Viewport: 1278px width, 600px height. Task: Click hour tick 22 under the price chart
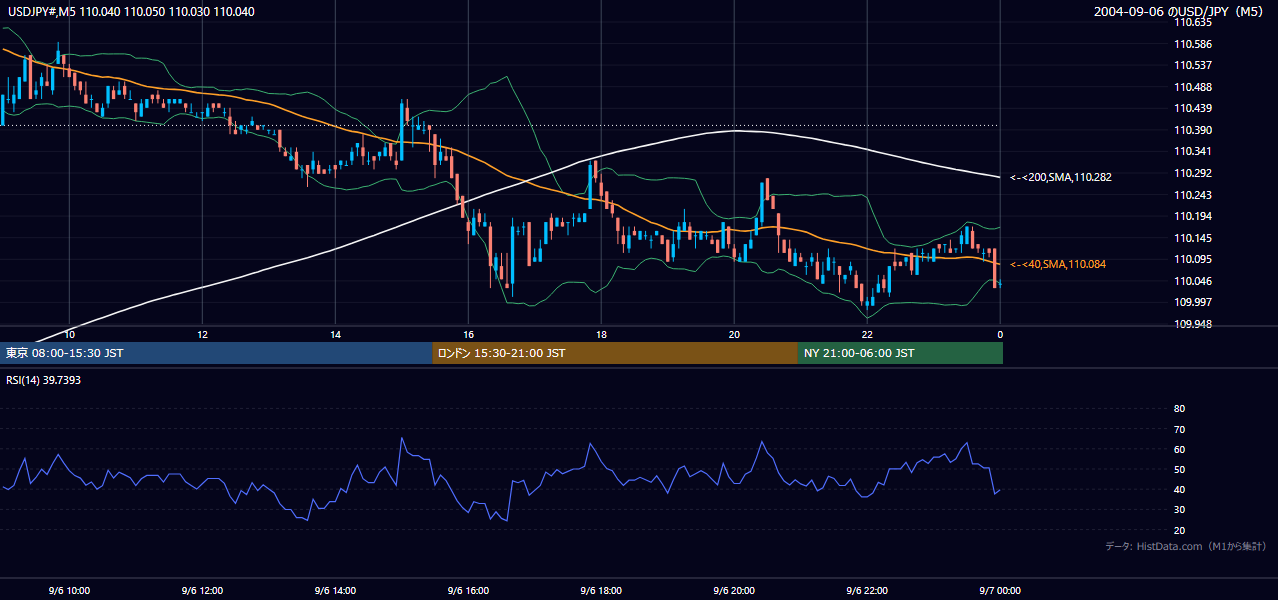point(867,334)
